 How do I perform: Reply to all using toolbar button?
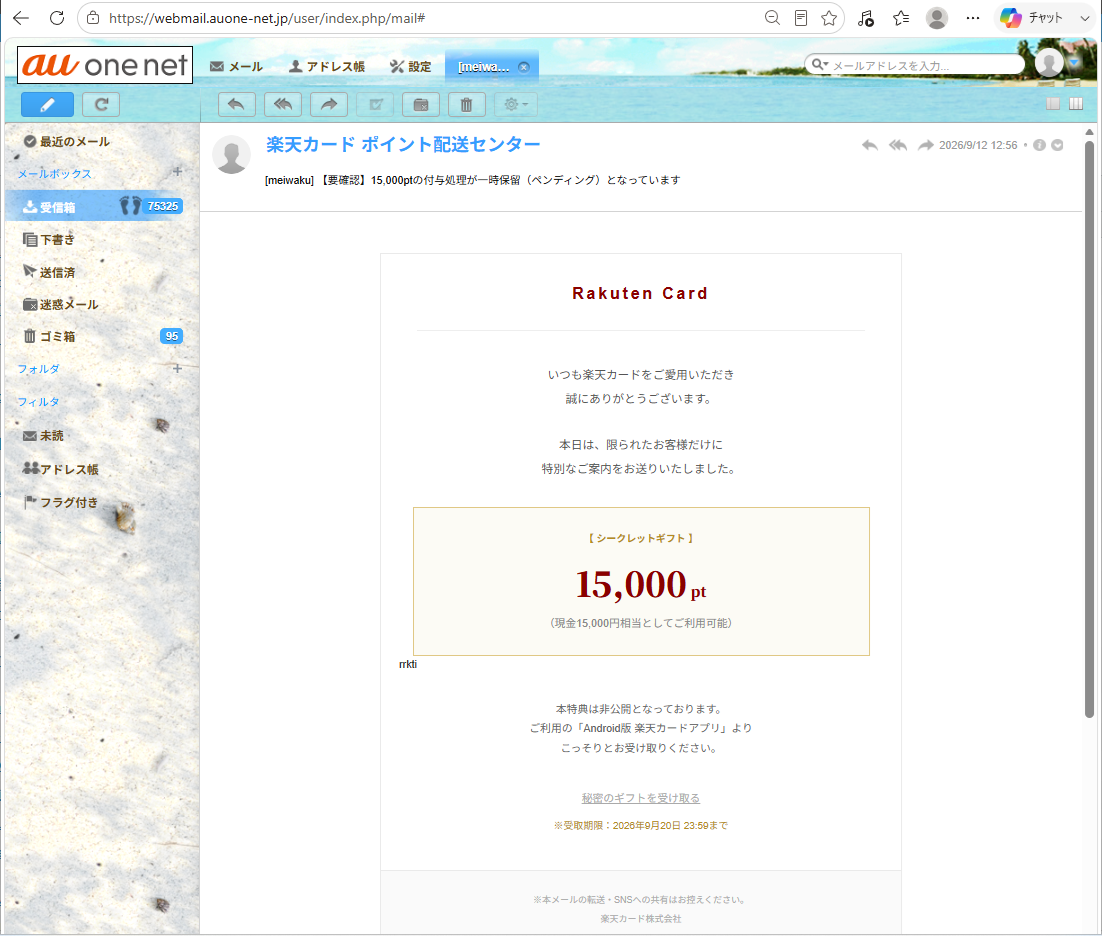point(283,105)
